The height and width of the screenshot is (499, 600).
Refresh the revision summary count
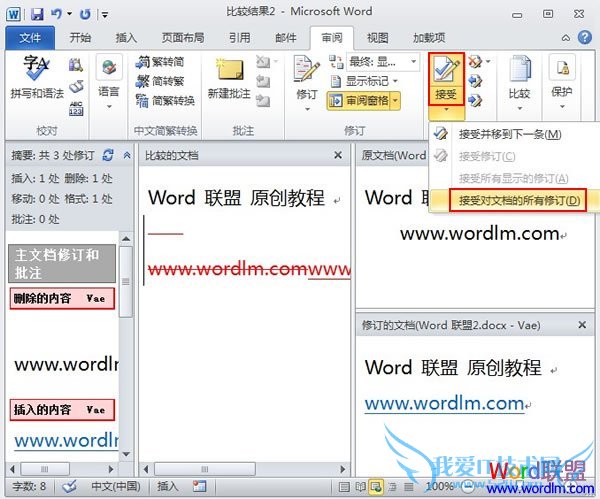click(x=107, y=155)
